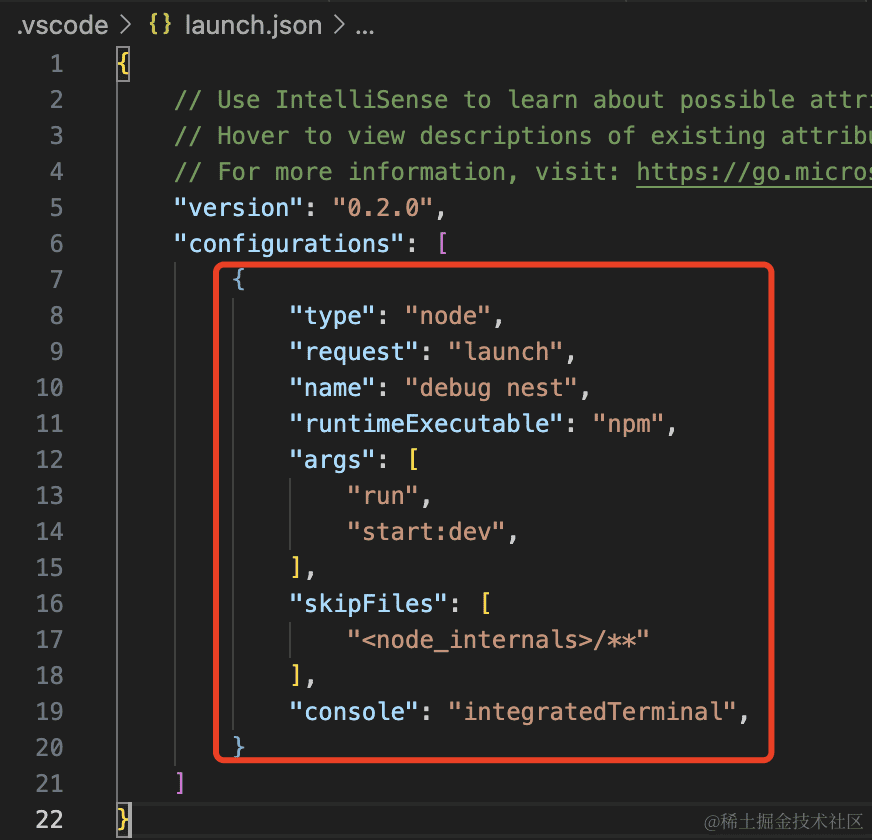Select line number 12 in gutter
Image resolution: width=872 pixels, height=840 pixels.
tap(49, 459)
